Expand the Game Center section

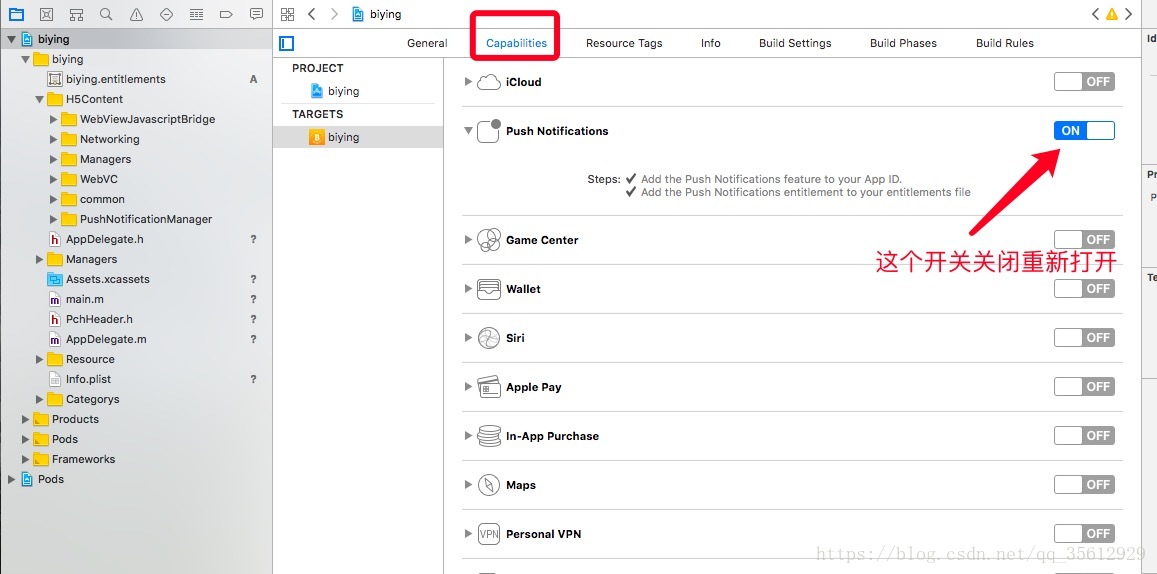(x=468, y=240)
